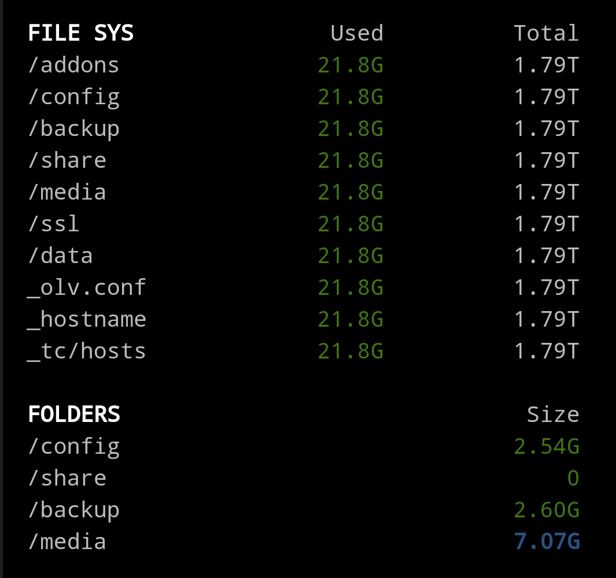Click the 1.79T total value for /media
The image size is (616, 578).
pyautogui.click(x=546, y=192)
